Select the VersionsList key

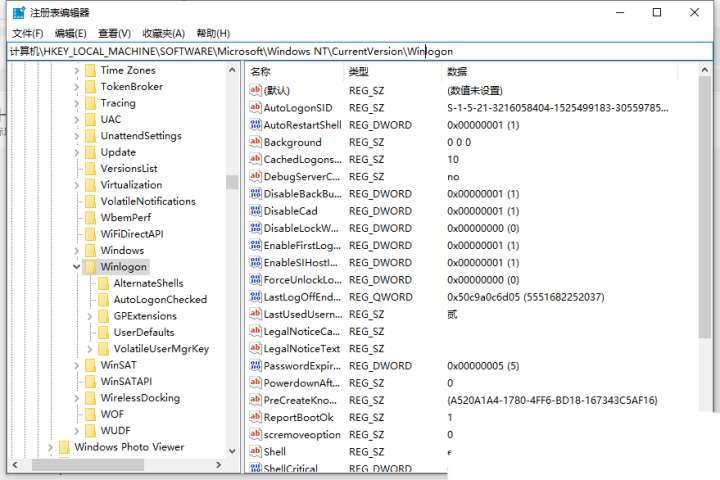(129, 169)
